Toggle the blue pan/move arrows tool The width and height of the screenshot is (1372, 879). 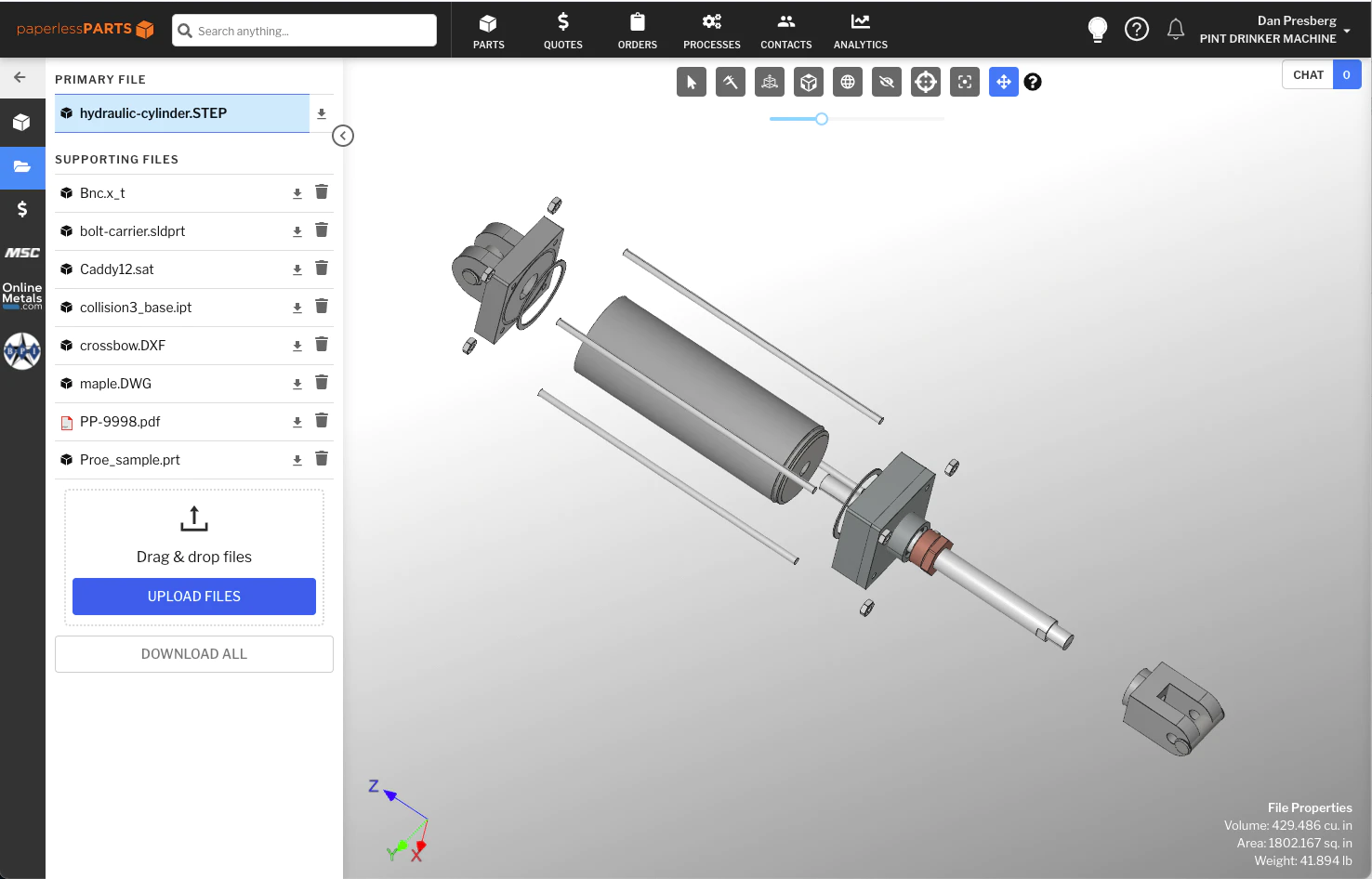[x=1004, y=82]
